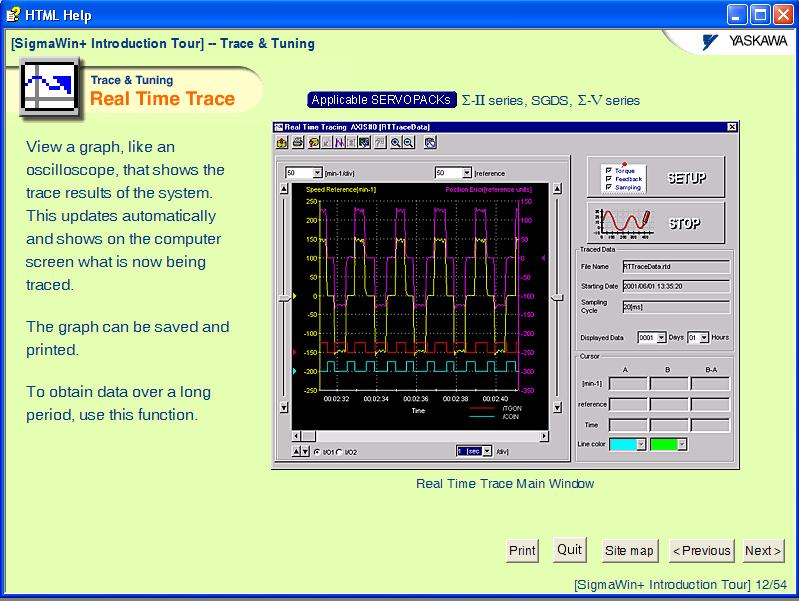Open the Displayed Data Hours dropdown

tap(704, 337)
